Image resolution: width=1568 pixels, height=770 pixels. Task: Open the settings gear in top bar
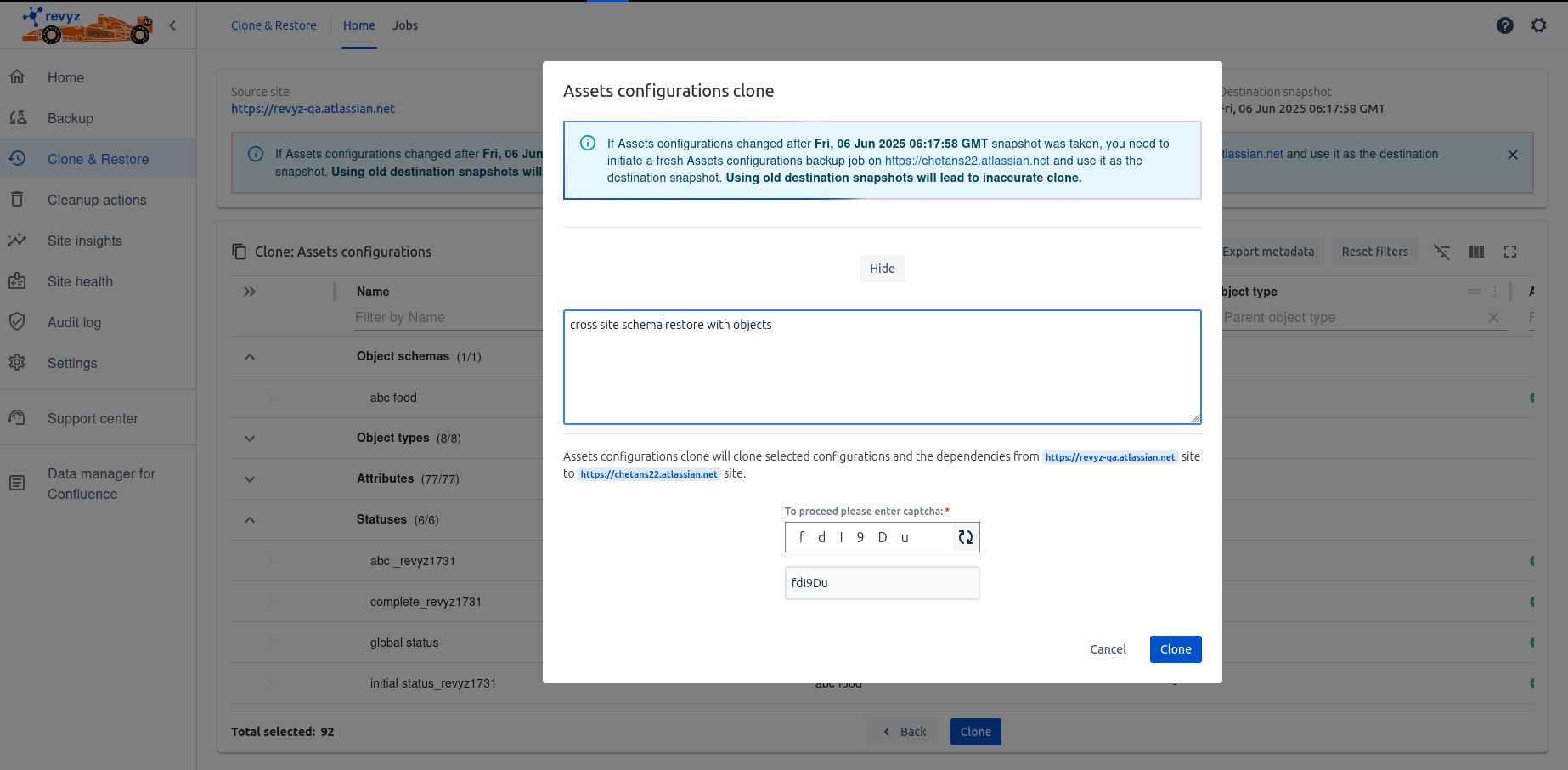tap(1538, 25)
